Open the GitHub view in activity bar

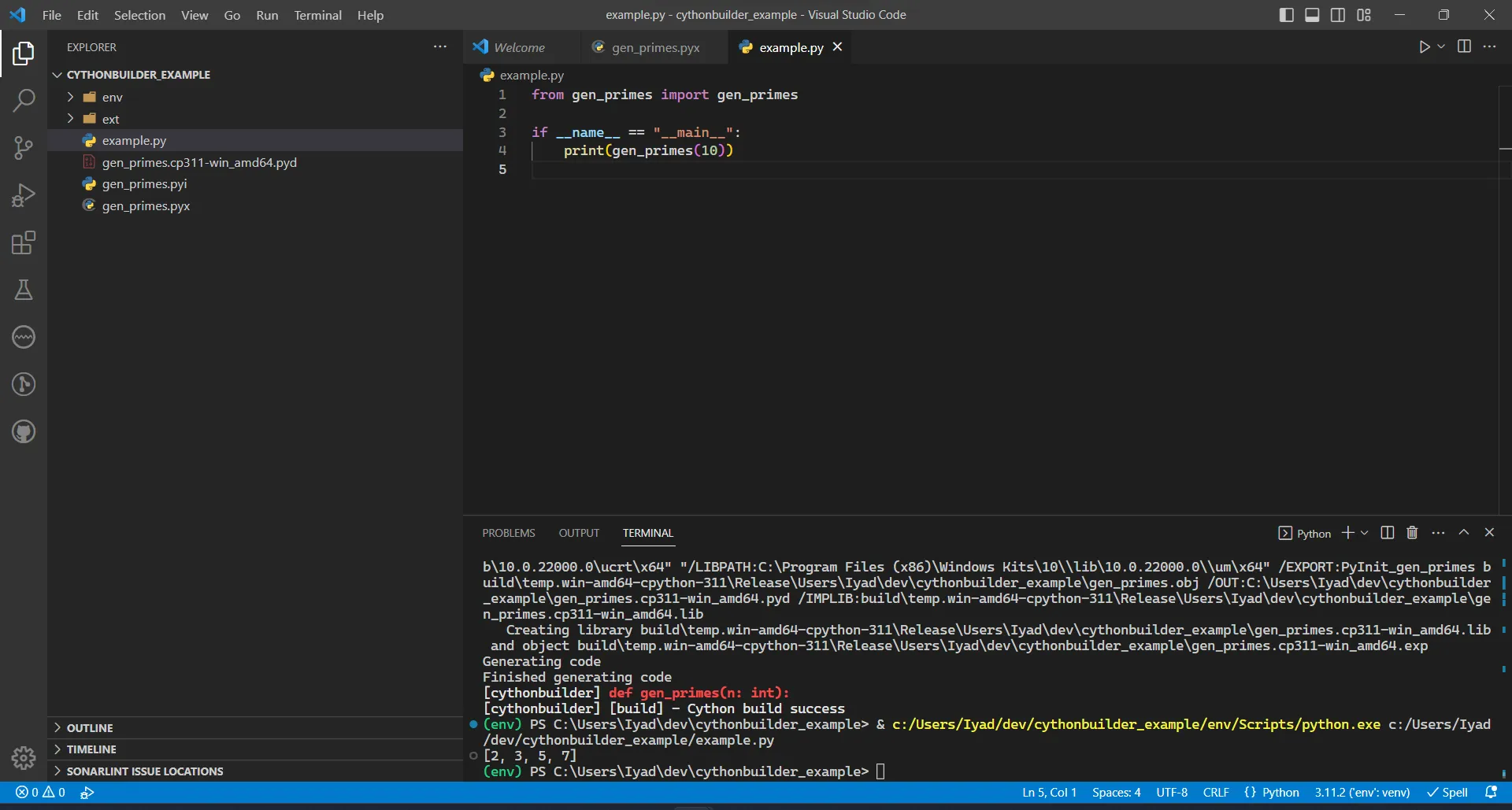tap(24, 431)
